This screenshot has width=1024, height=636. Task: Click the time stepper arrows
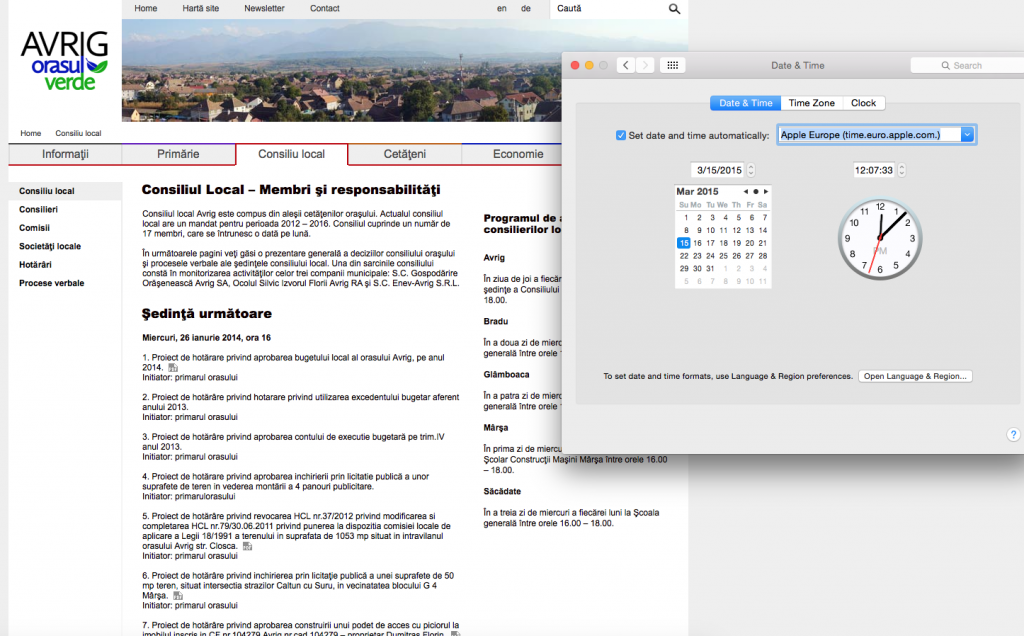click(x=901, y=170)
